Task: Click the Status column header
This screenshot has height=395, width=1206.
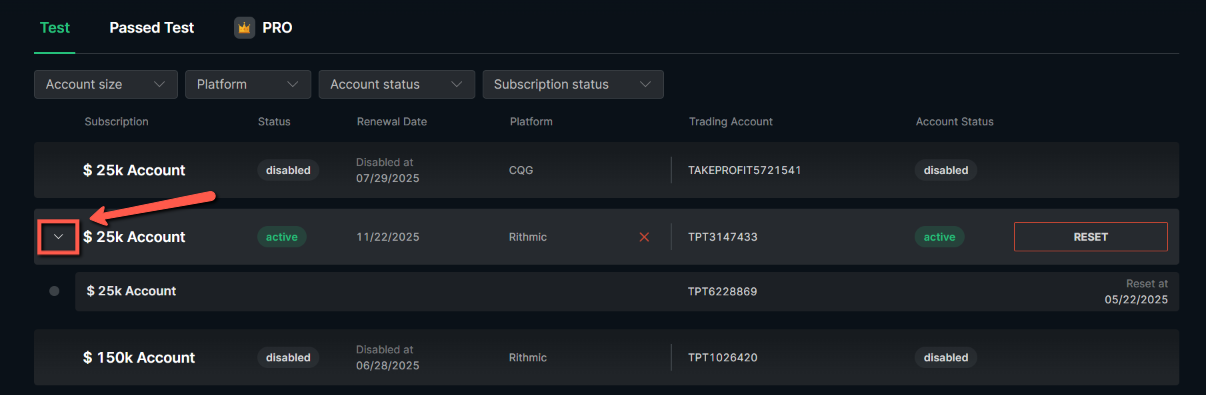Action: pyautogui.click(x=274, y=122)
